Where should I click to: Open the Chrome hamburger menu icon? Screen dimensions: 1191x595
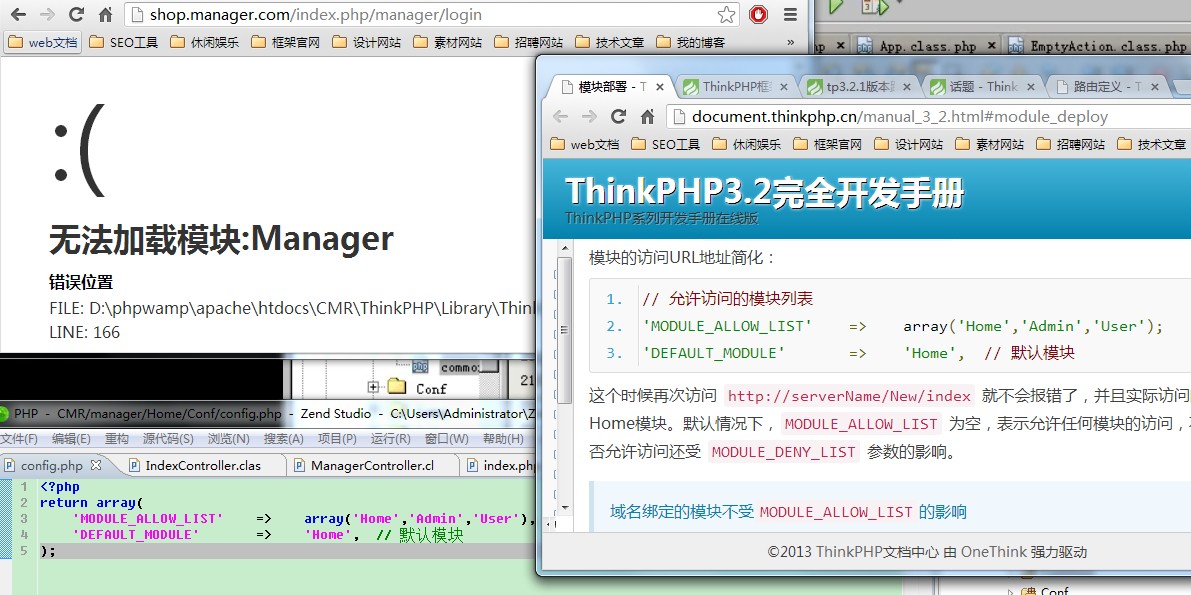tap(790, 15)
